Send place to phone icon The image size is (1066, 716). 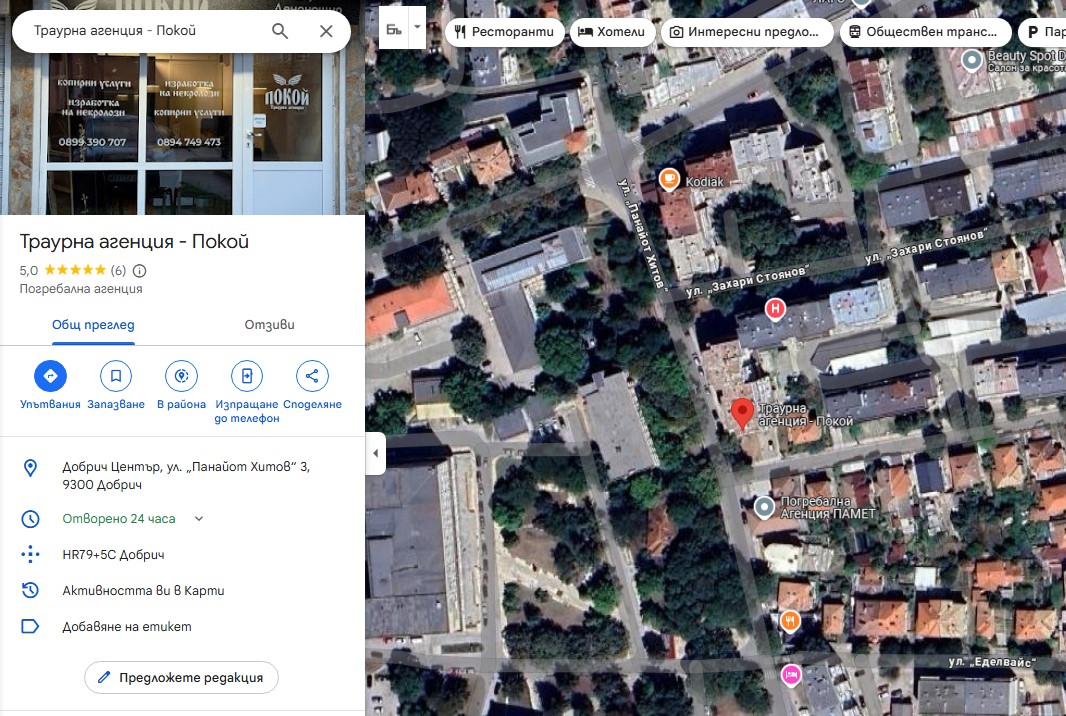(x=247, y=376)
